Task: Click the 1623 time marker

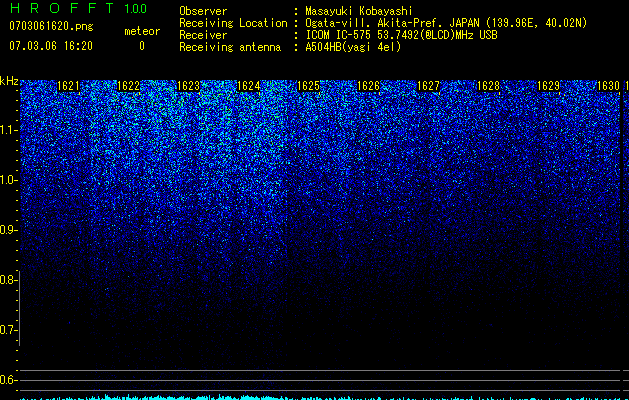Action: [x=189, y=86]
